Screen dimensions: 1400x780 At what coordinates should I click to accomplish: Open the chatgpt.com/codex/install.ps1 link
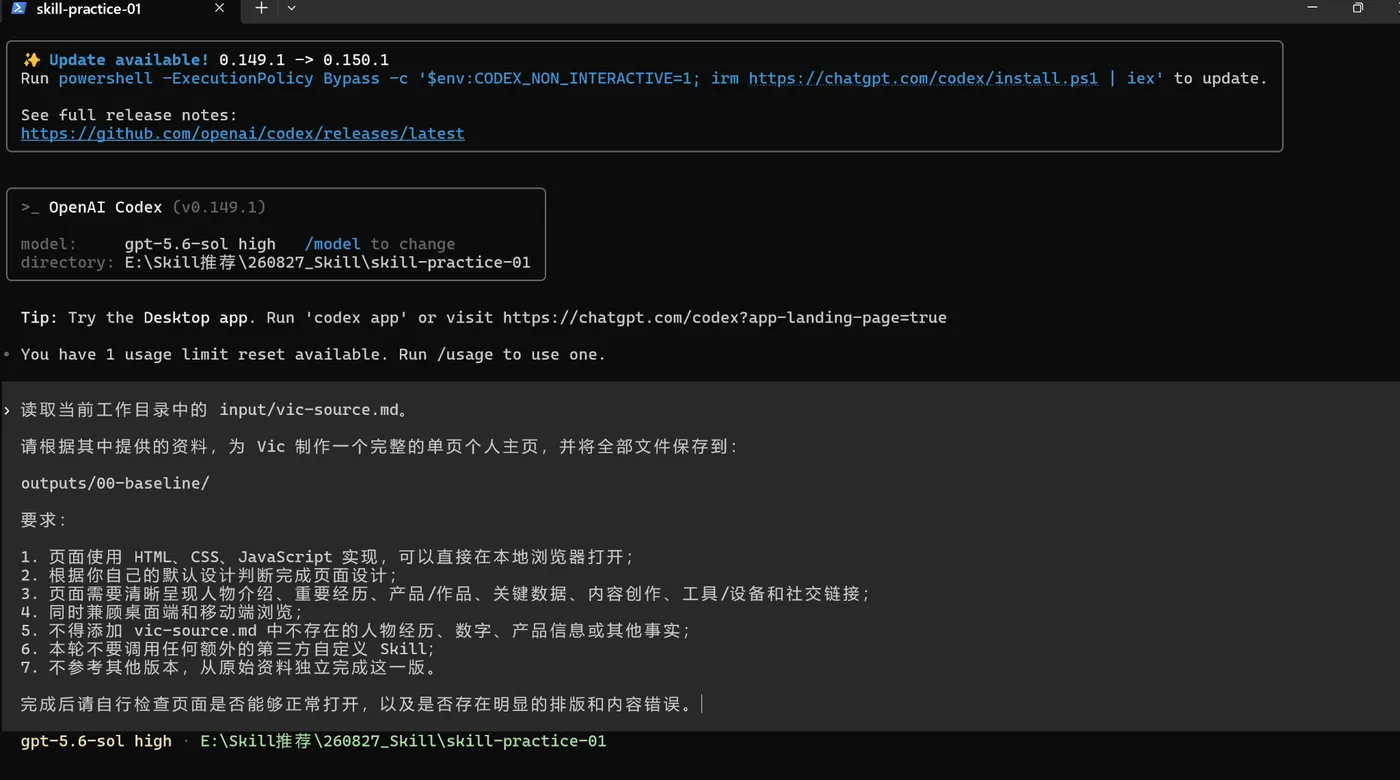coord(923,78)
